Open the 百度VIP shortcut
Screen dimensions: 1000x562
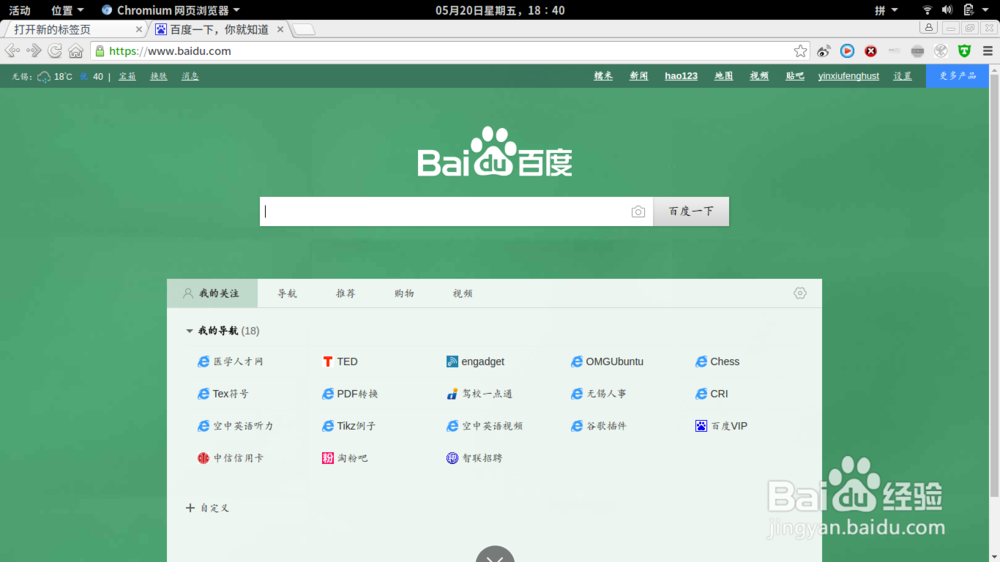(721, 426)
